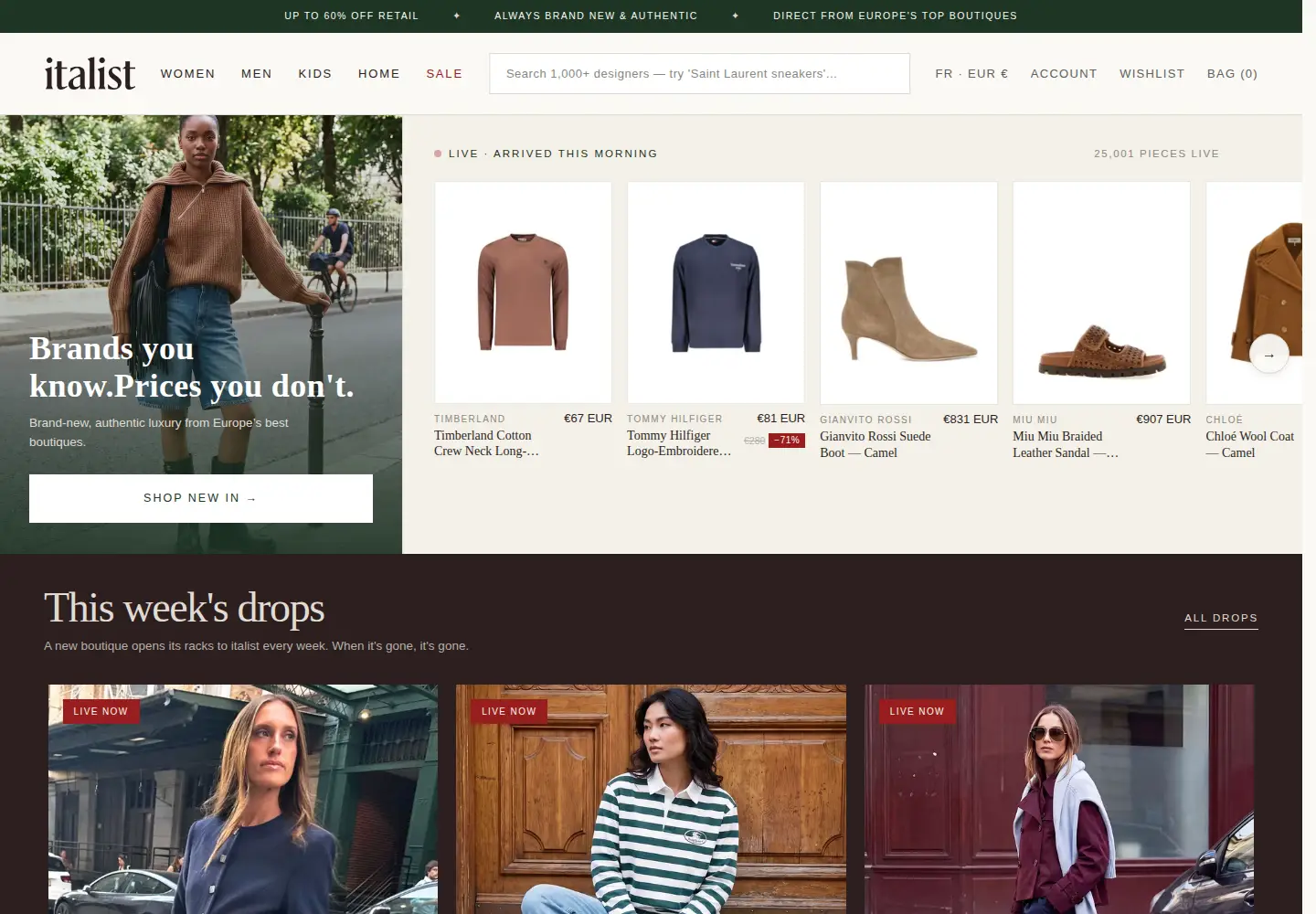Click the SHOP NEW IN button

(x=201, y=498)
